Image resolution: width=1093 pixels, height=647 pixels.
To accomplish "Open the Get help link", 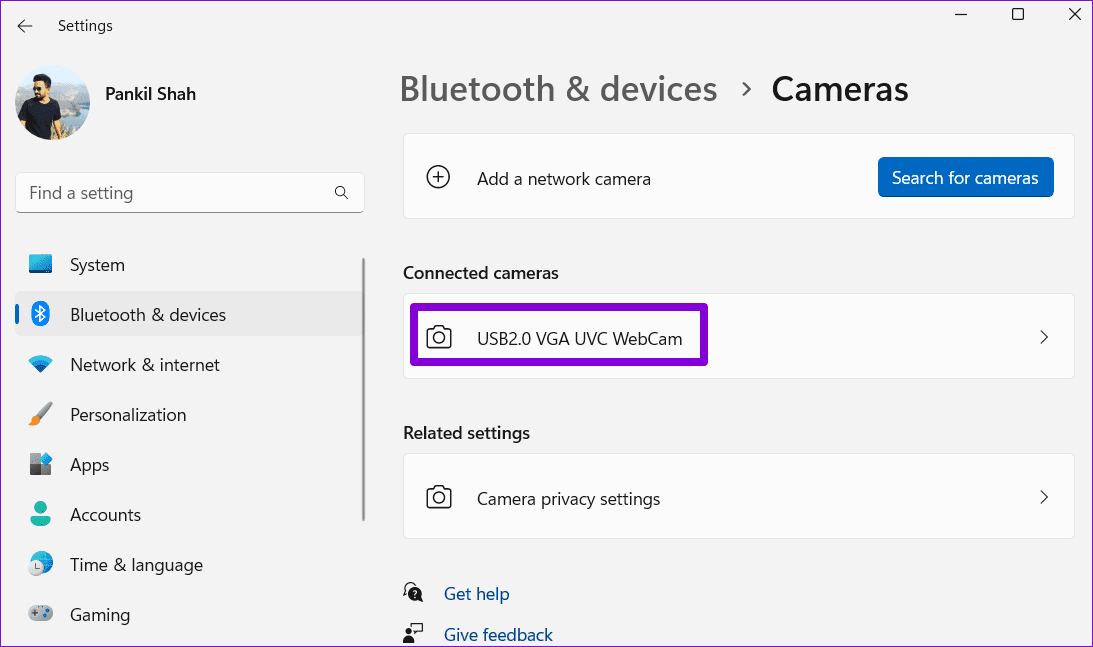I will click(x=477, y=594).
